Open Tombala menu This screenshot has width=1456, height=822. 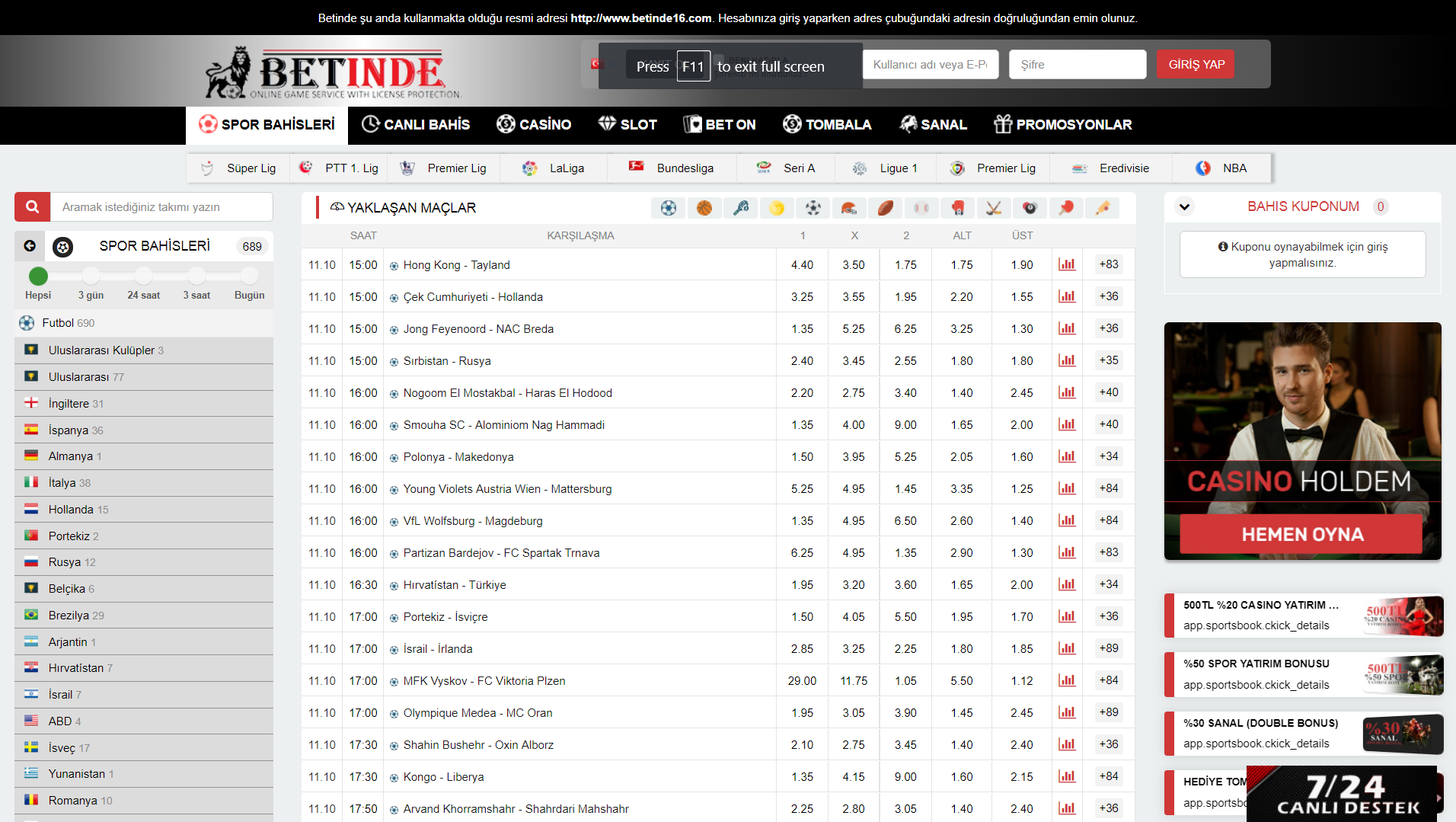coord(827,125)
